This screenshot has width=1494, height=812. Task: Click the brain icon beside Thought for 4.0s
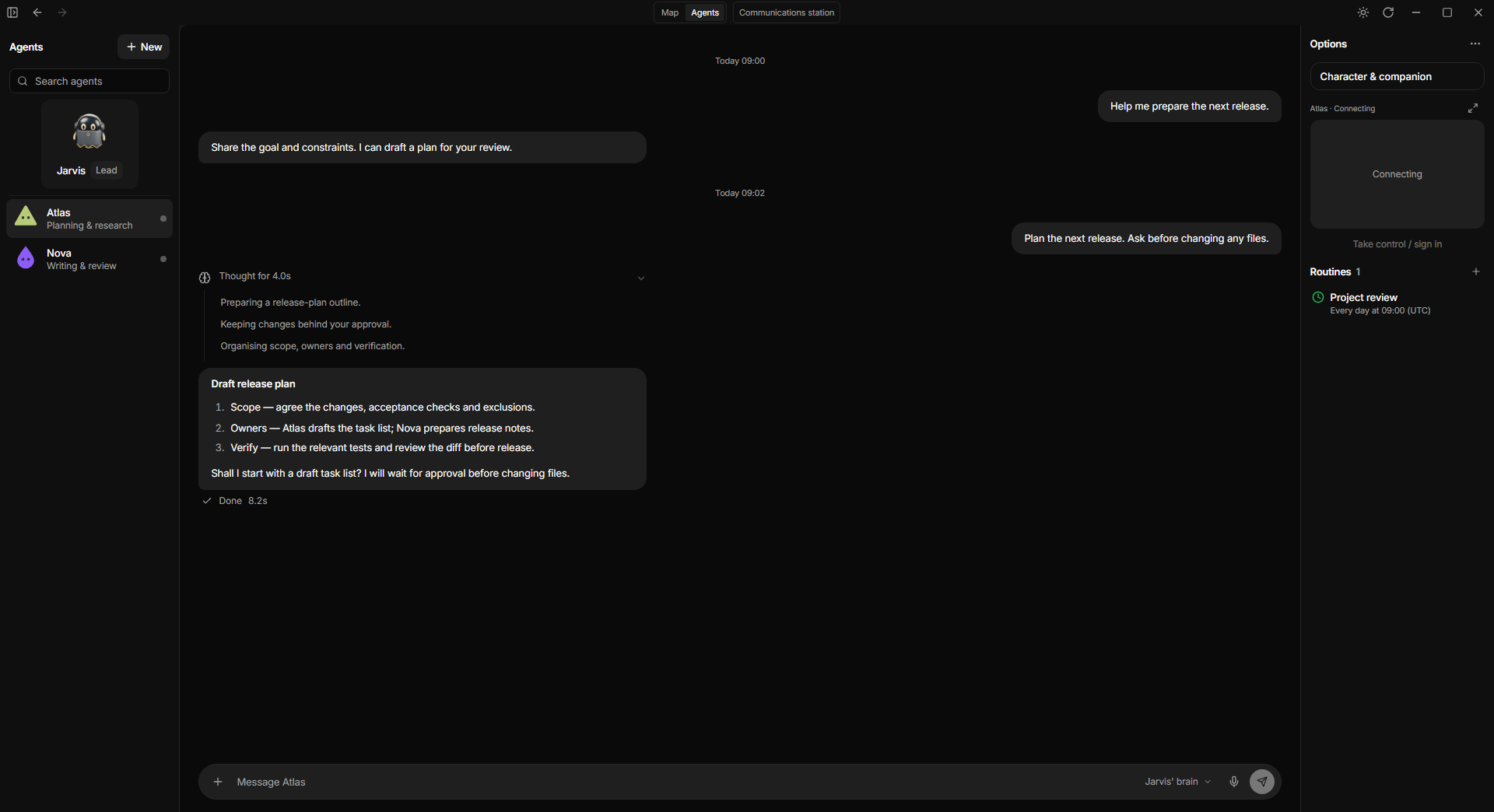(x=205, y=278)
